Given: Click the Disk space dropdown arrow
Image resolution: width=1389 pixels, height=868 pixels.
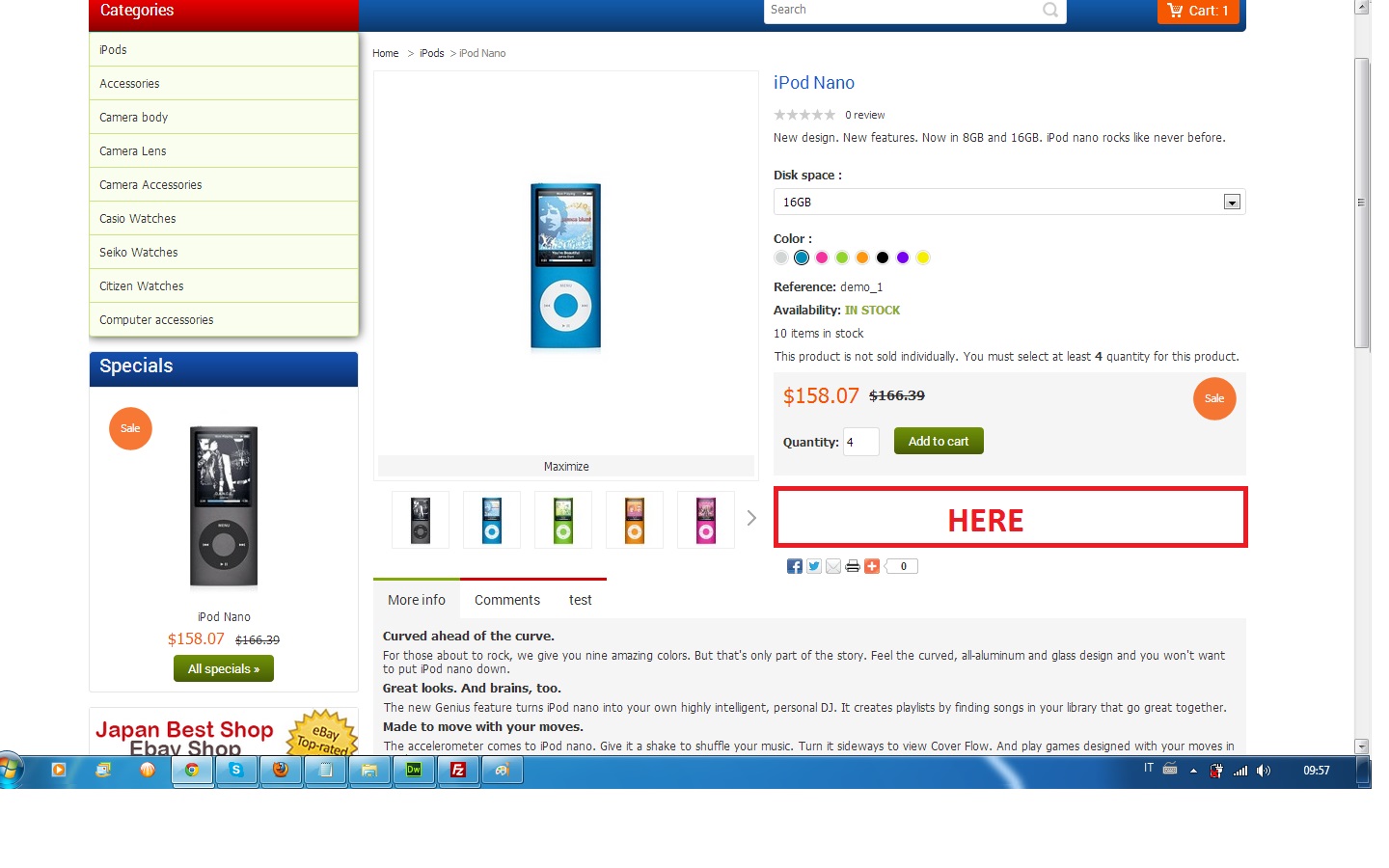Looking at the screenshot, I should click(x=1232, y=202).
